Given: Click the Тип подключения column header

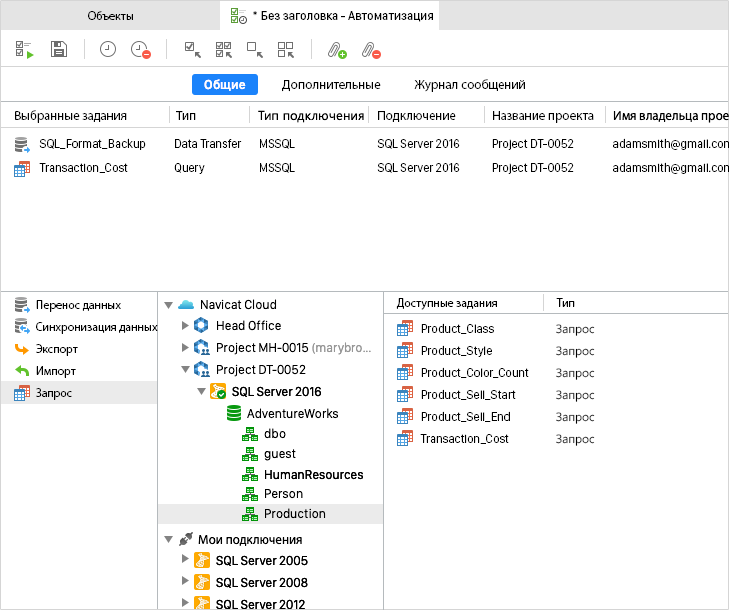Looking at the screenshot, I should point(310,115).
